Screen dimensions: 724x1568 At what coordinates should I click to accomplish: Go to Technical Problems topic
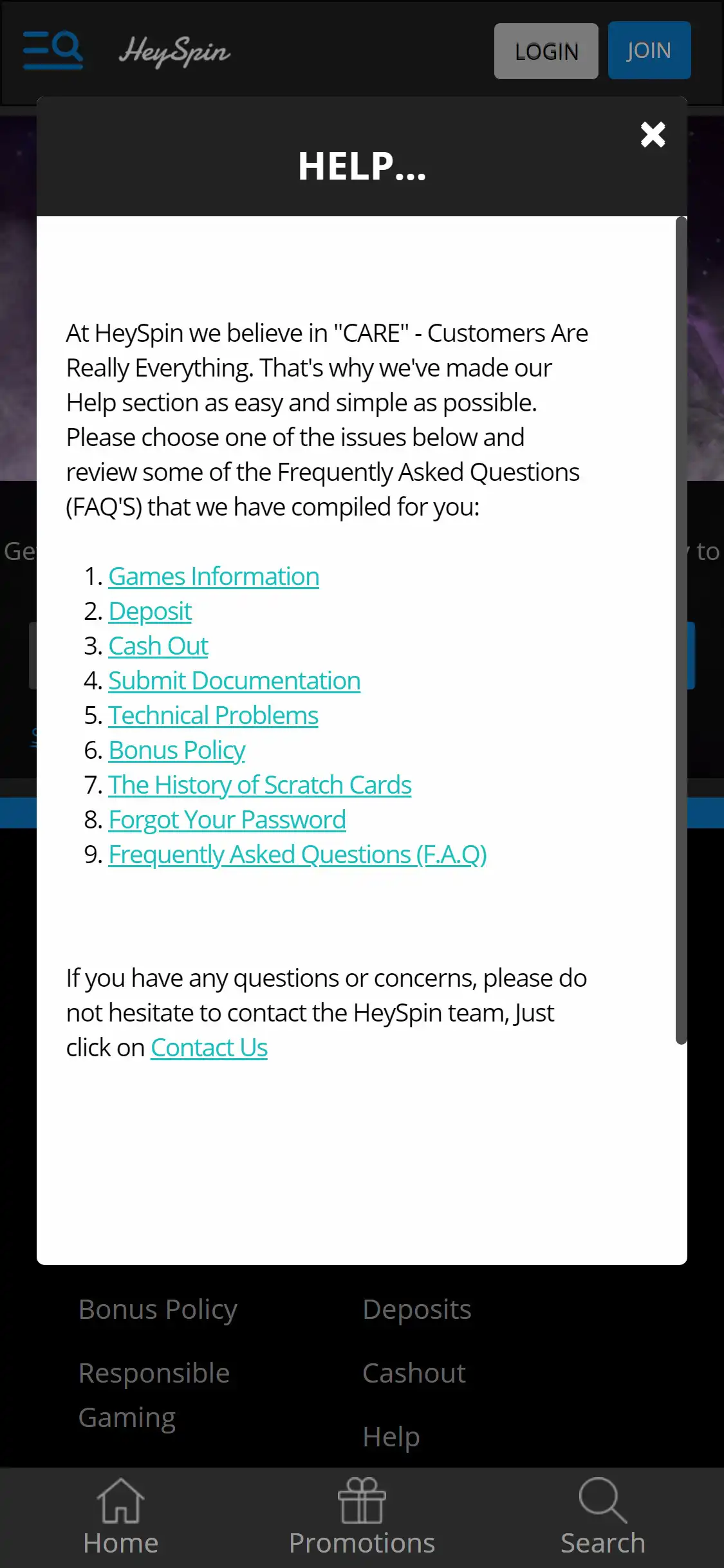click(x=213, y=716)
